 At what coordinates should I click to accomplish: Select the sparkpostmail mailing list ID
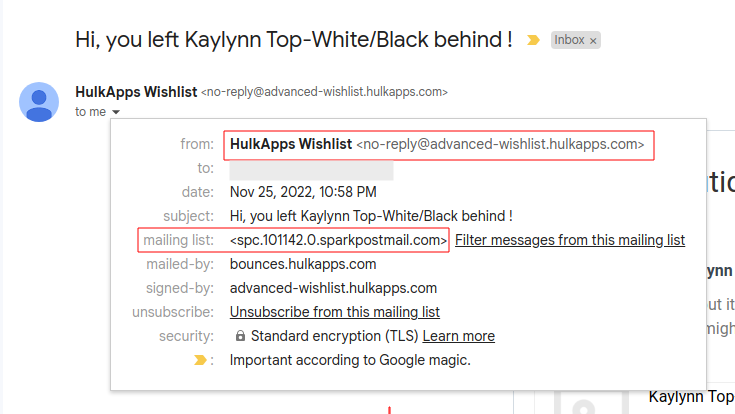tap(338, 240)
